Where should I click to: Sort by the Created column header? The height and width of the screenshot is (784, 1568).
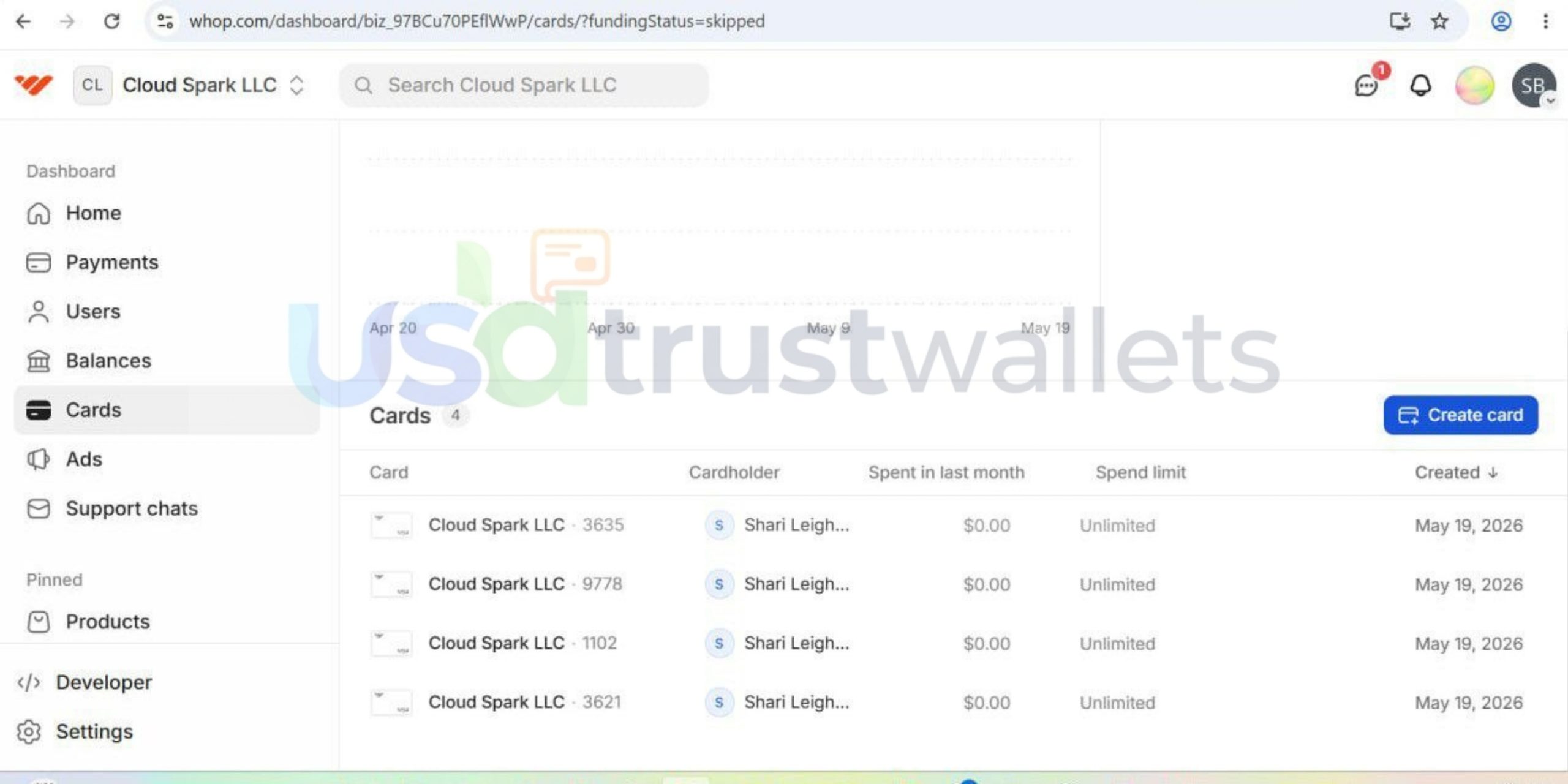(1456, 472)
